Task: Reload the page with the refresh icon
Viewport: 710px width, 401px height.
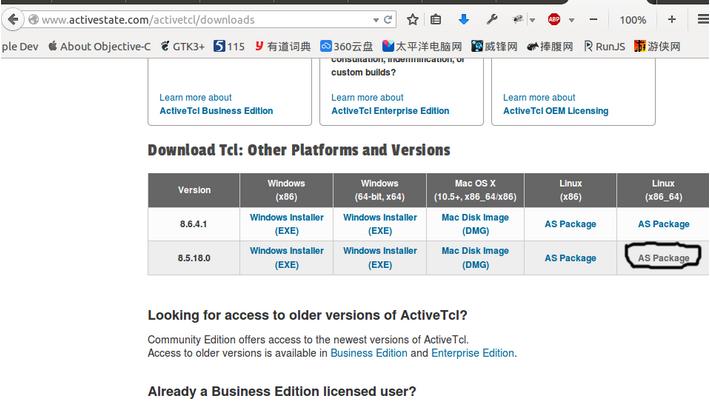Action: pyautogui.click(x=388, y=19)
